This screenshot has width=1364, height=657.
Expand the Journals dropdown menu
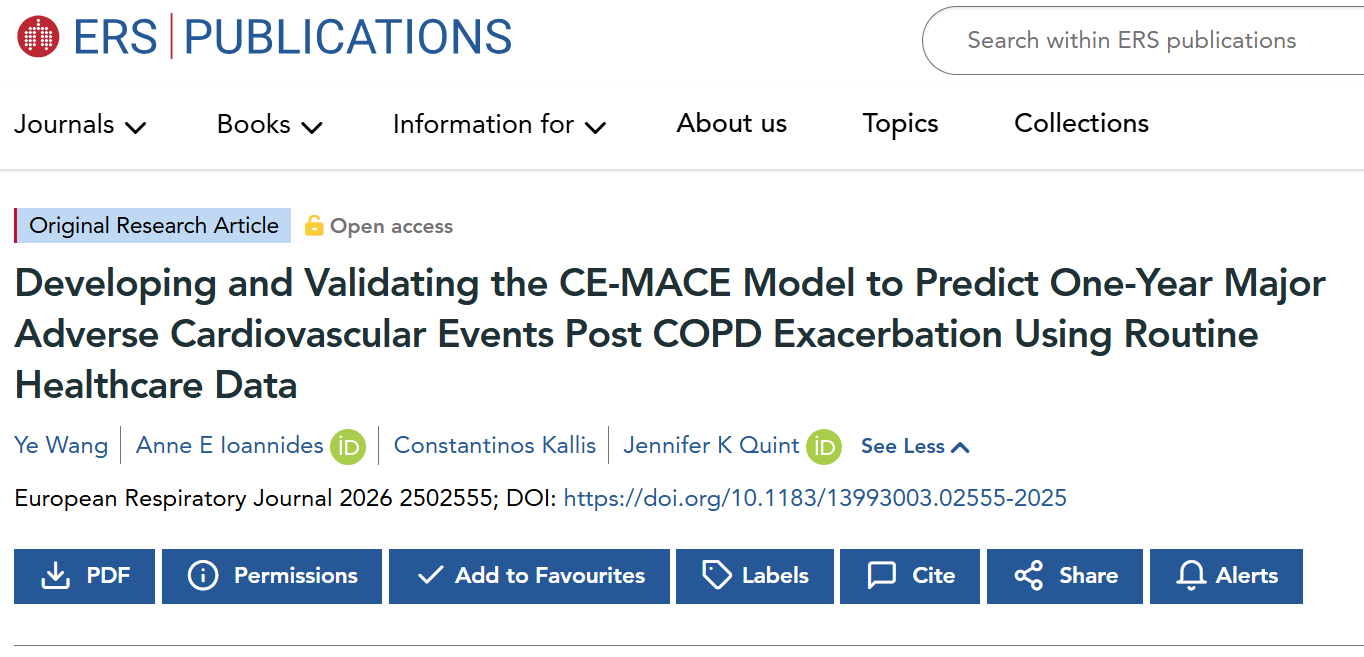click(x=80, y=125)
